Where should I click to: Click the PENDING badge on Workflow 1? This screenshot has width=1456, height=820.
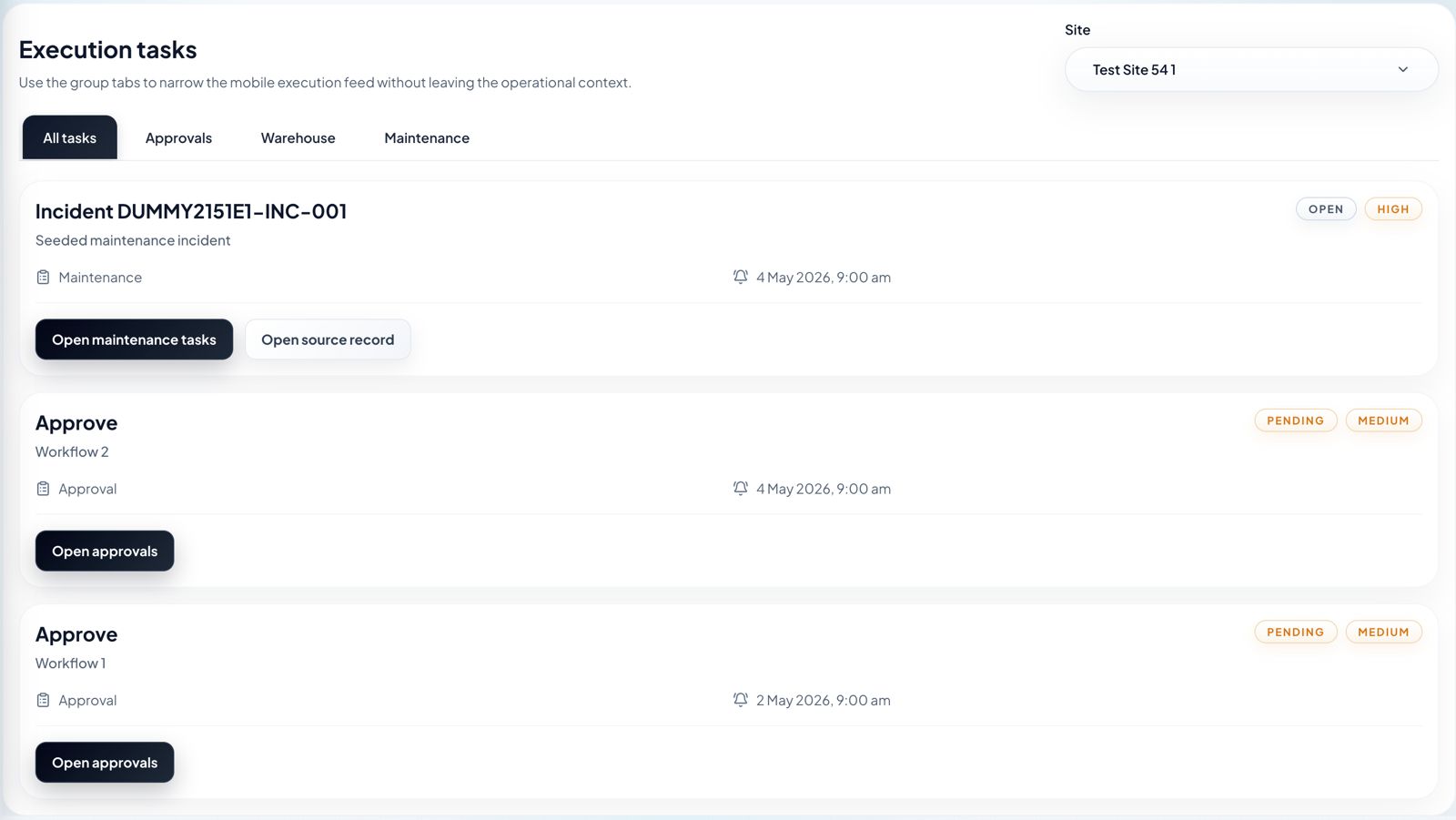(x=1296, y=632)
